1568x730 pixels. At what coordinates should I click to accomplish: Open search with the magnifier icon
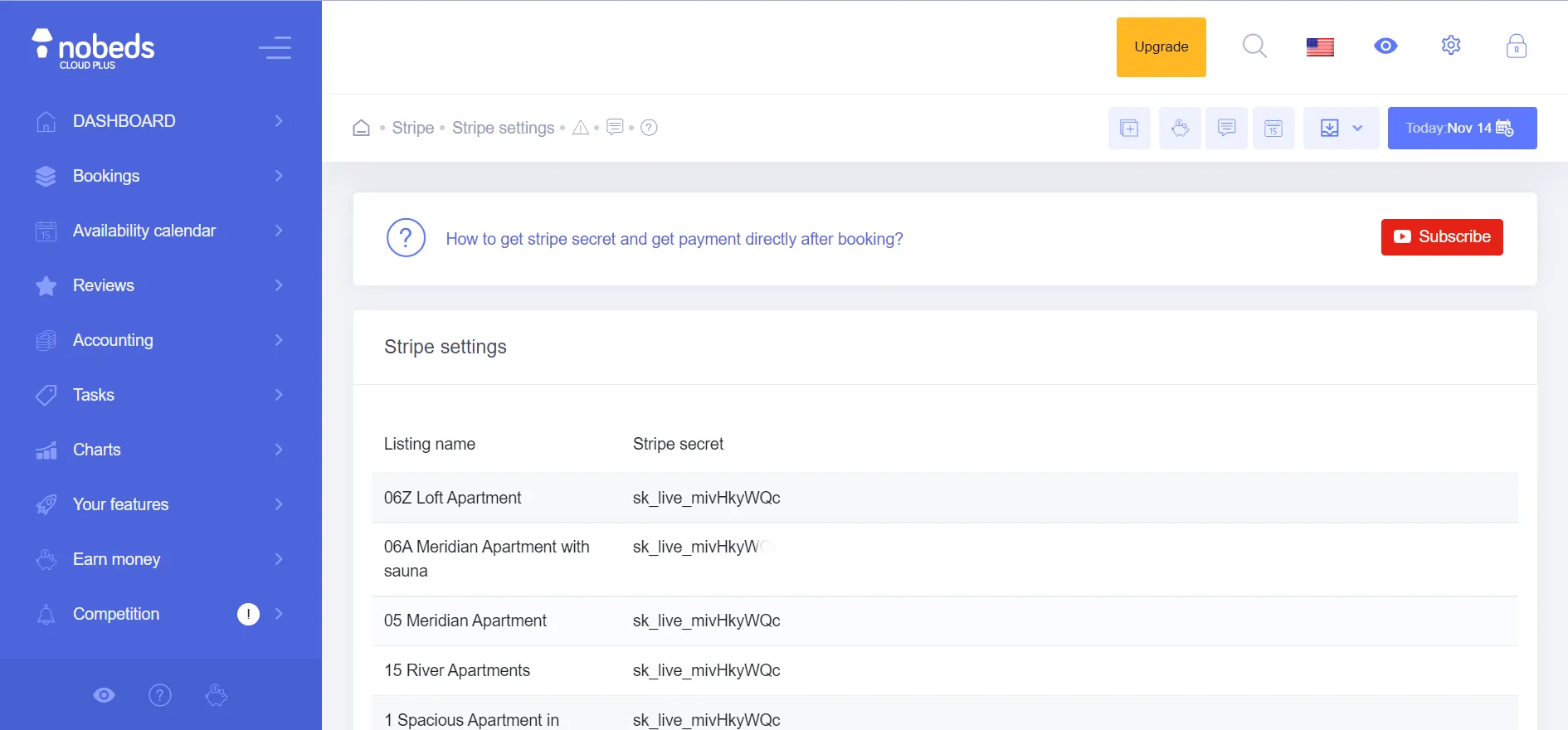[1254, 46]
